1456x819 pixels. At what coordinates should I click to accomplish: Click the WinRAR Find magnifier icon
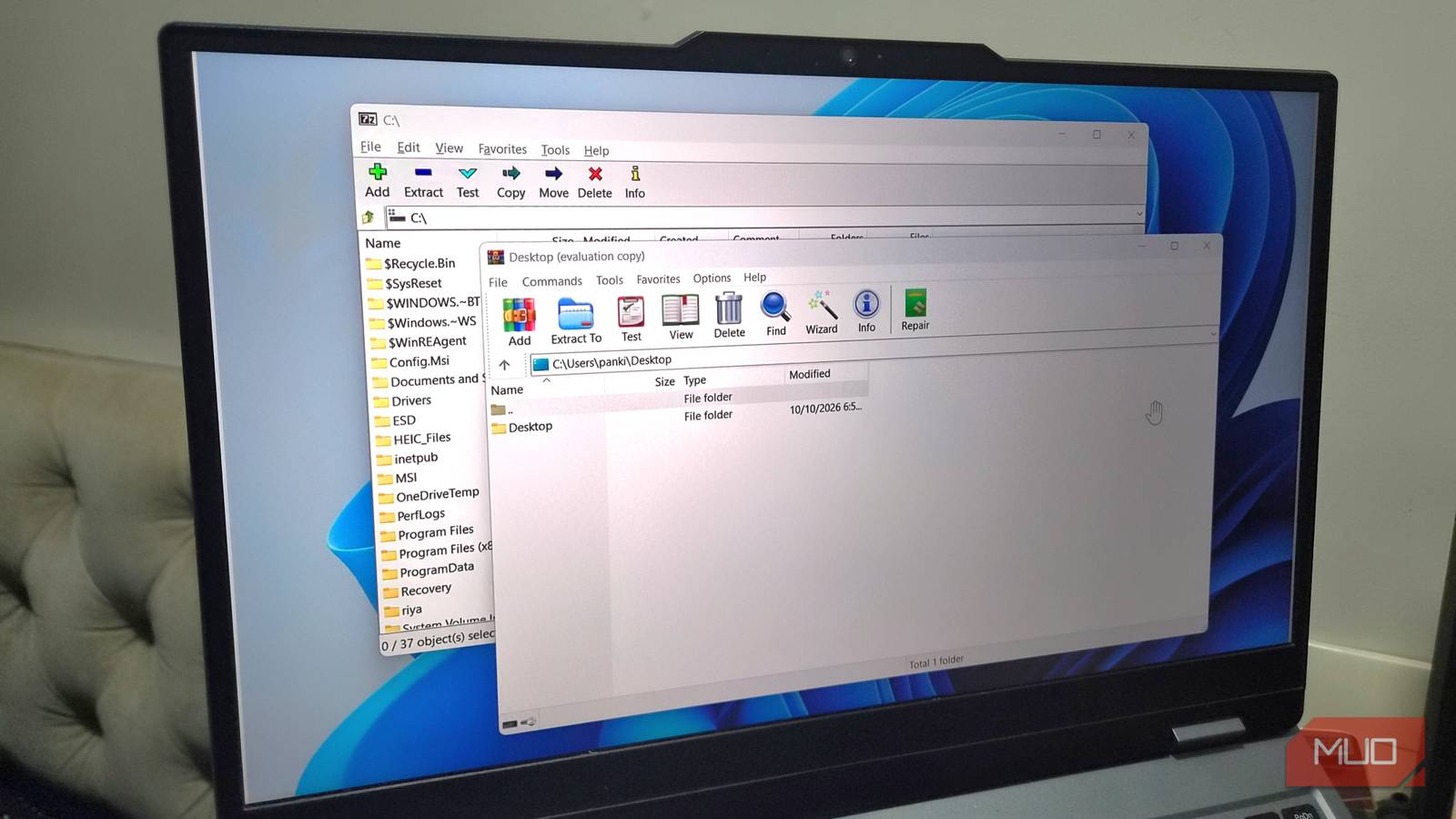(775, 307)
